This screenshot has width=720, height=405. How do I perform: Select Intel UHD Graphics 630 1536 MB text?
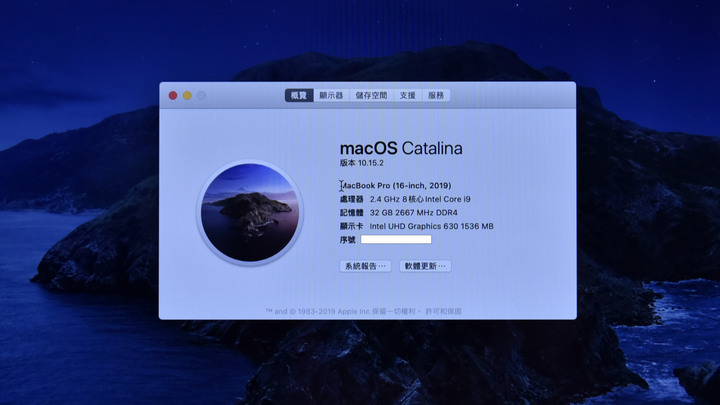pos(432,226)
